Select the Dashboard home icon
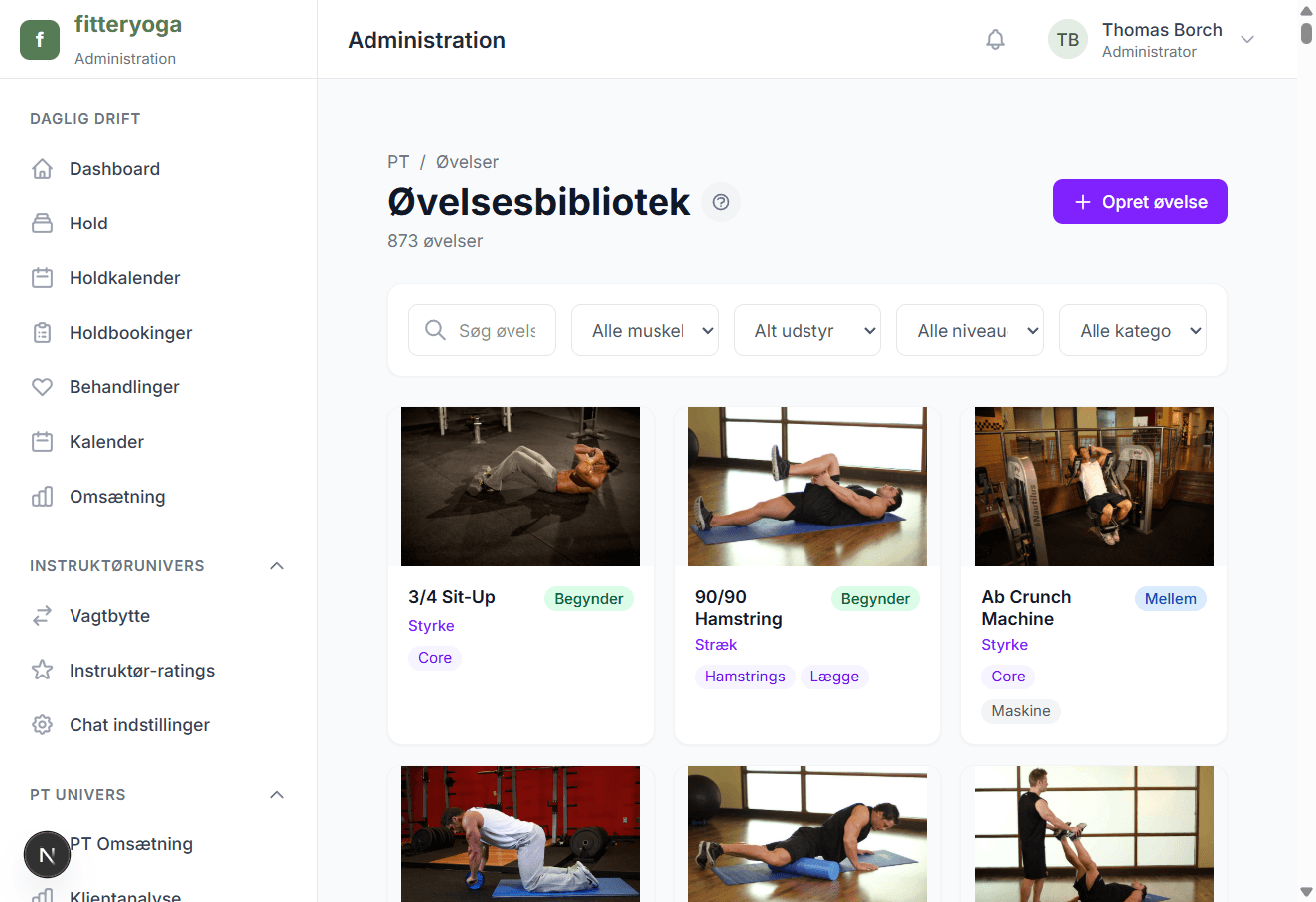 42,168
